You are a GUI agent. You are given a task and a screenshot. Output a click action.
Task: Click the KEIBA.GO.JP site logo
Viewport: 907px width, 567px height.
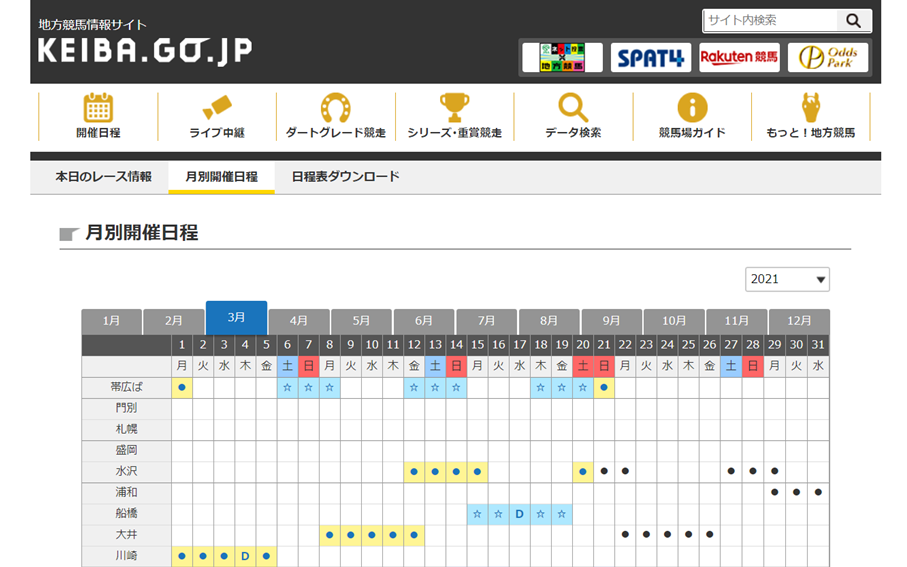click(145, 50)
